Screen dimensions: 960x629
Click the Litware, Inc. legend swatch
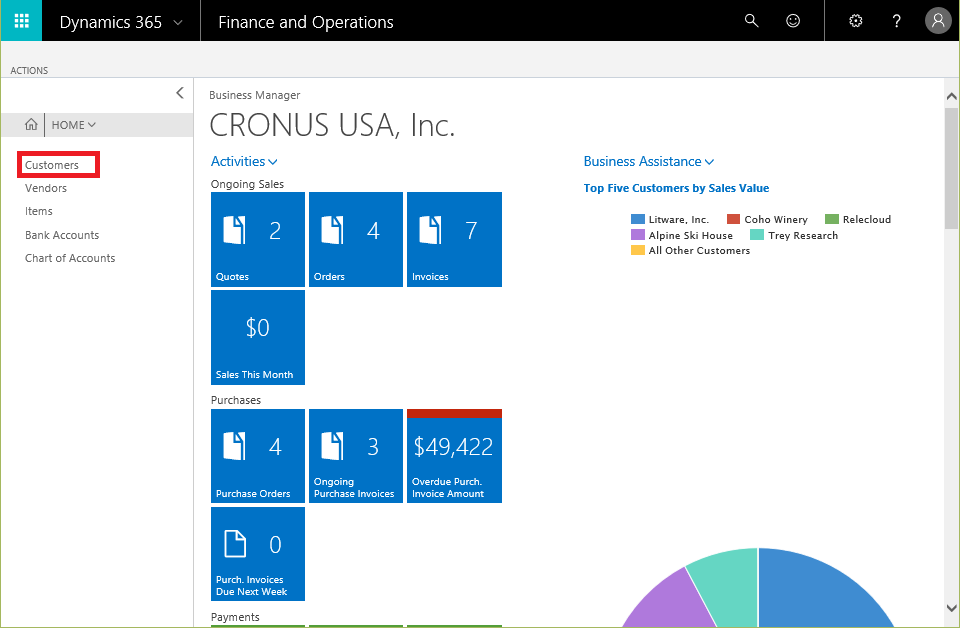pos(637,219)
